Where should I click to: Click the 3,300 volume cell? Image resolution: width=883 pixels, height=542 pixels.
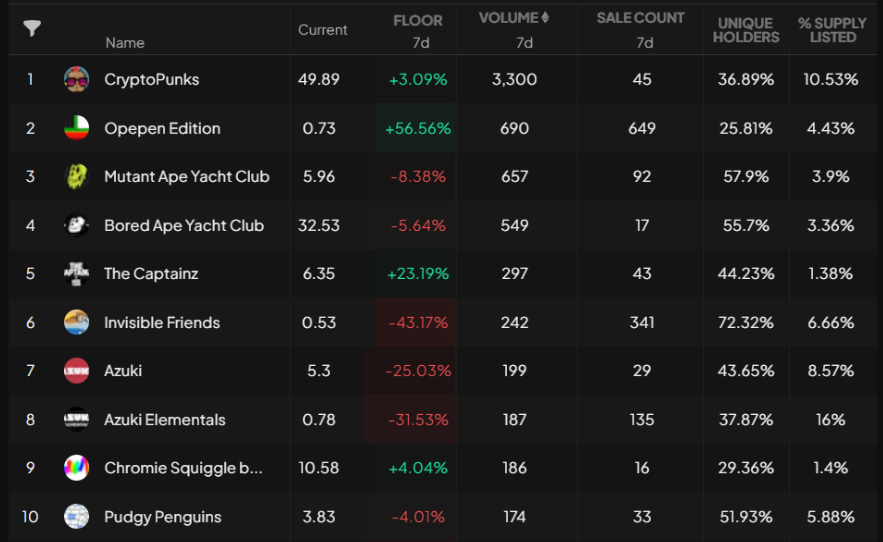click(x=514, y=79)
